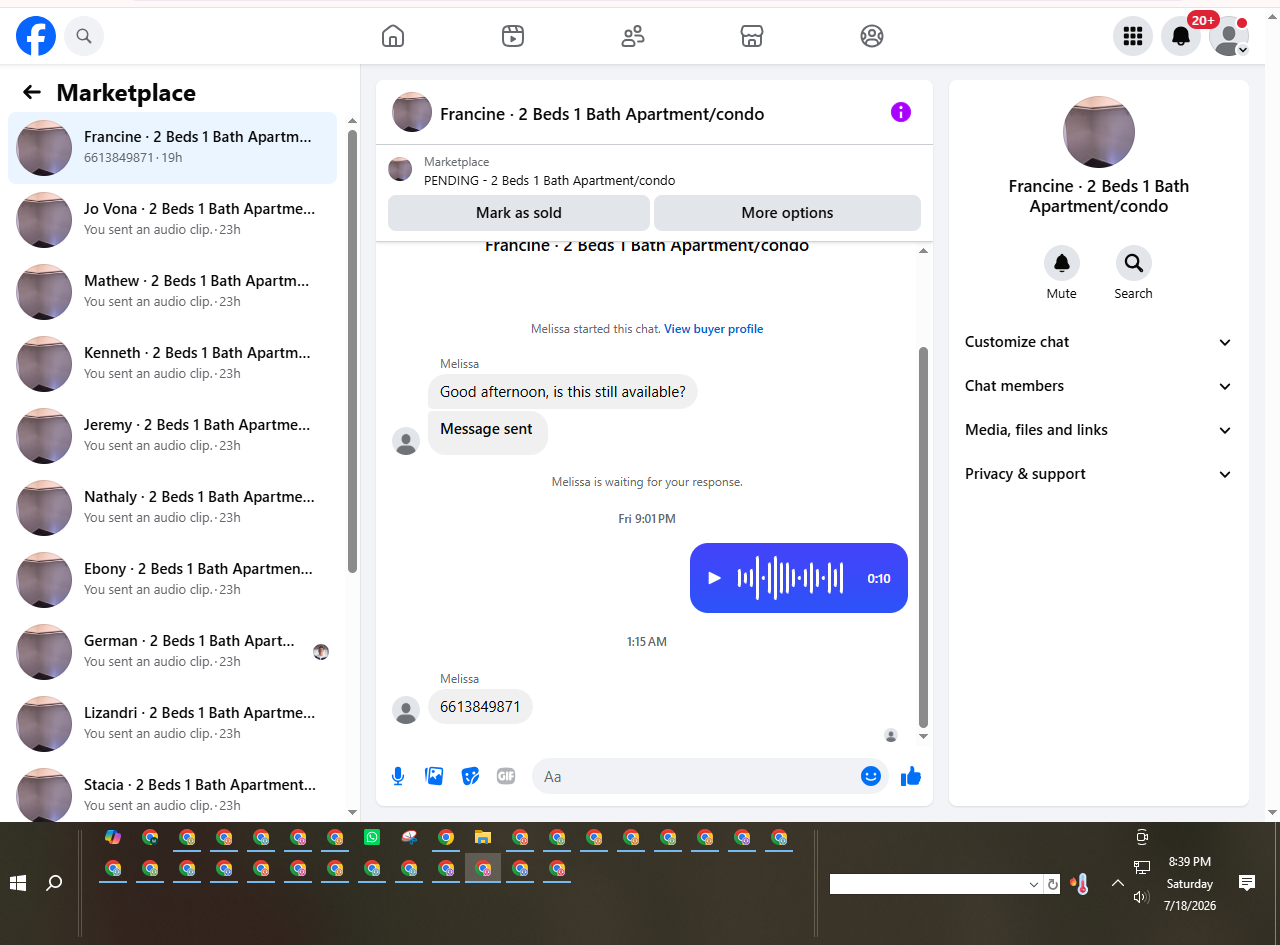Open File Explorer from the taskbar
Viewport: 1280px width, 945px height.
(x=483, y=837)
